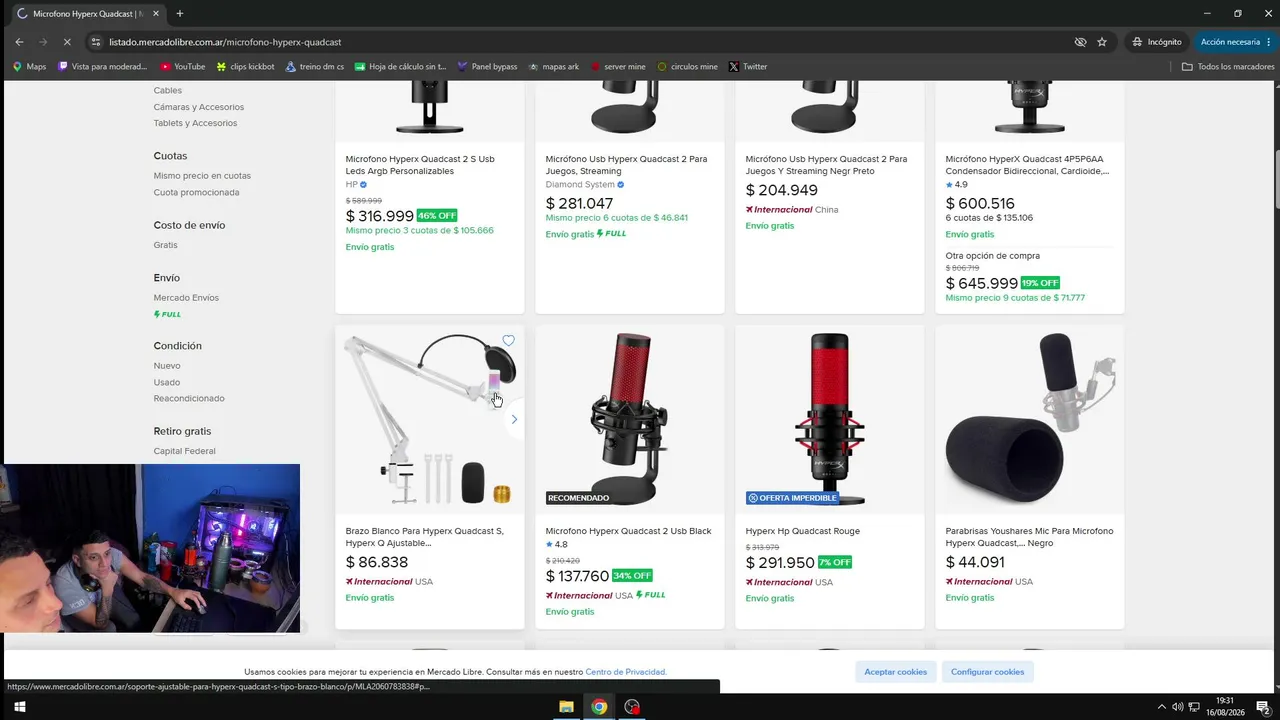Image resolution: width=1280 pixels, height=720 pixels.
Task: Open the circulos mine bookmark
Action: tap(688, 67)
